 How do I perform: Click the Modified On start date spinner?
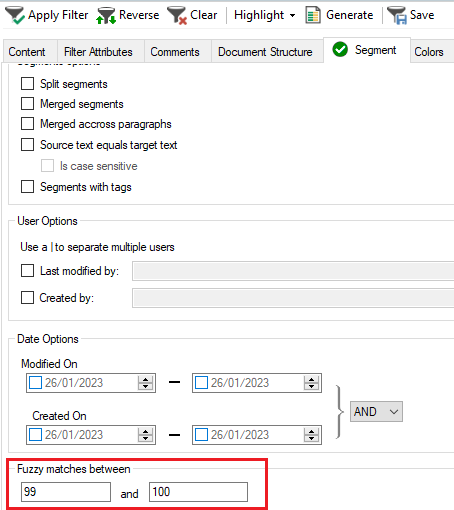(145, 383)
